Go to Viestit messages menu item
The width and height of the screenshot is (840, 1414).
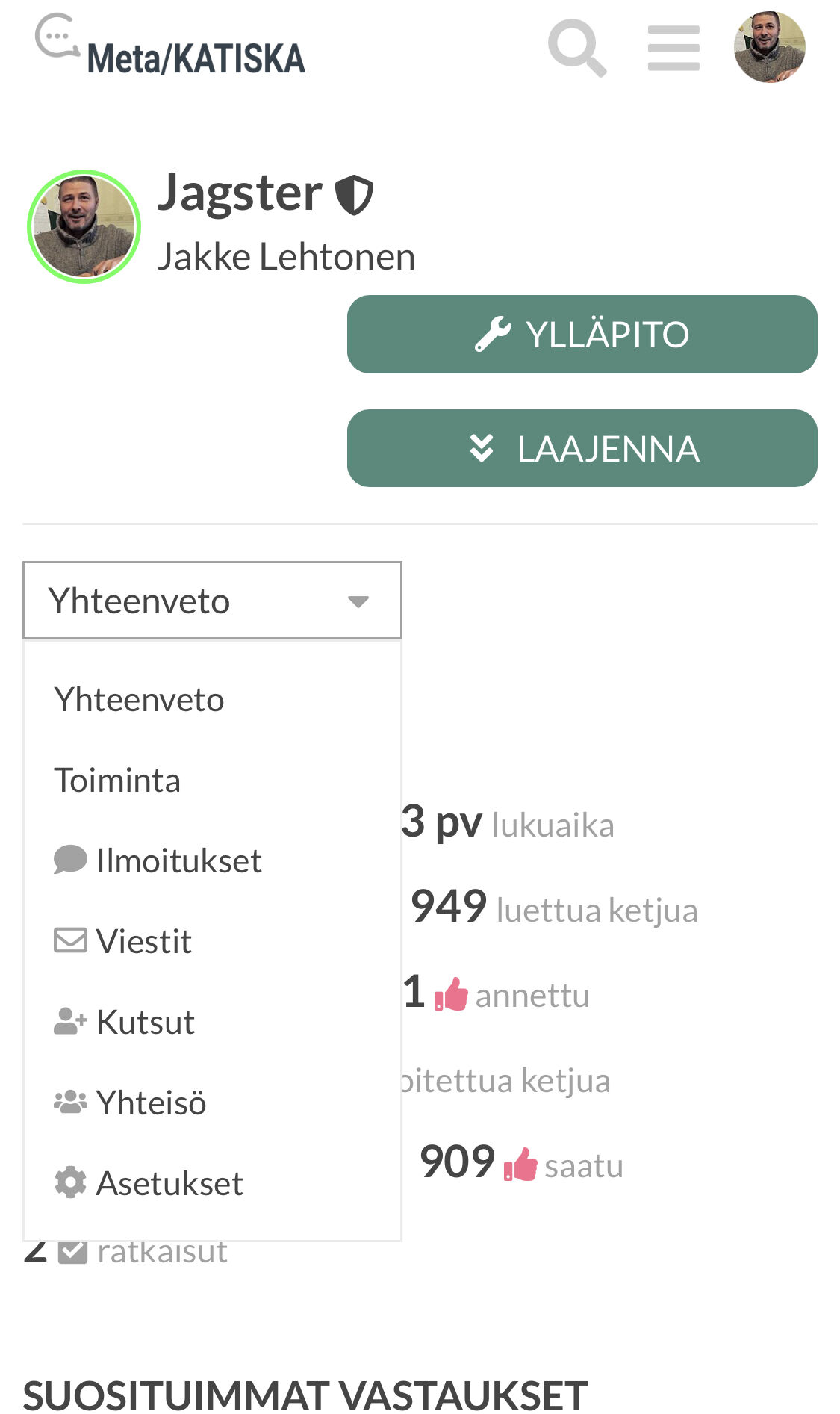tap(144, 941)
